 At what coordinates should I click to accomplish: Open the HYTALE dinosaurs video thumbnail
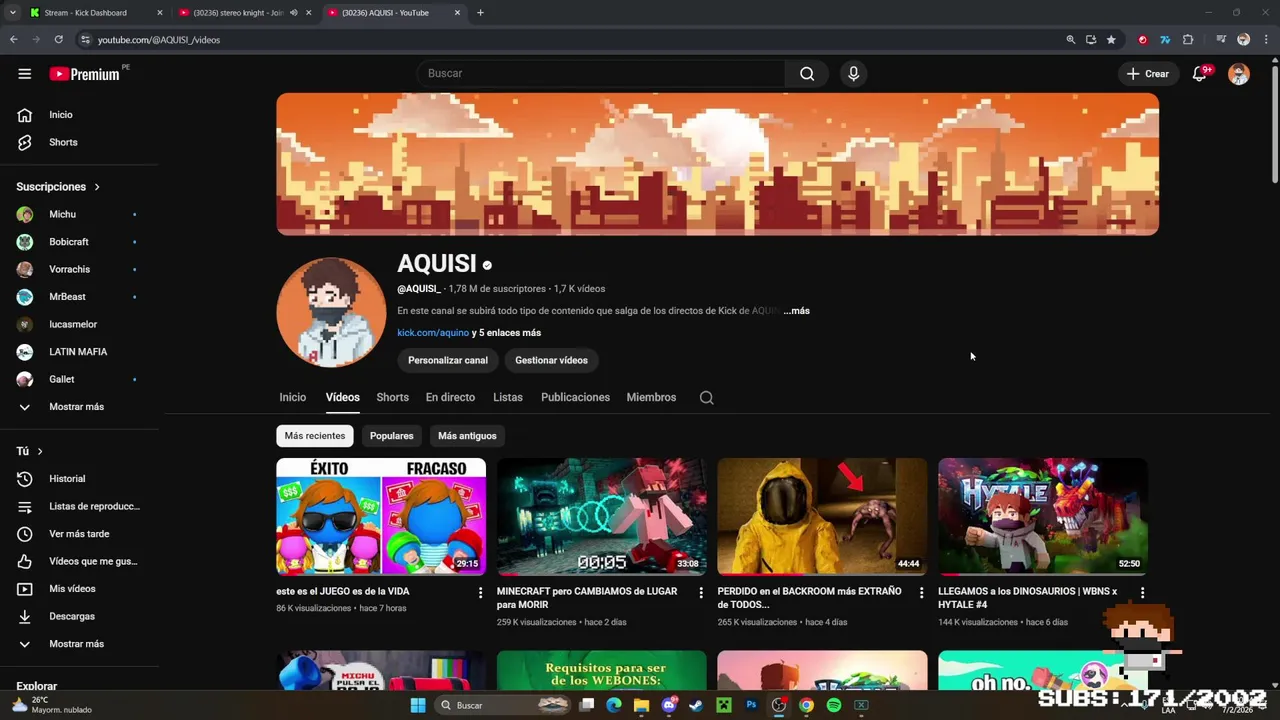coord(1043,517)
